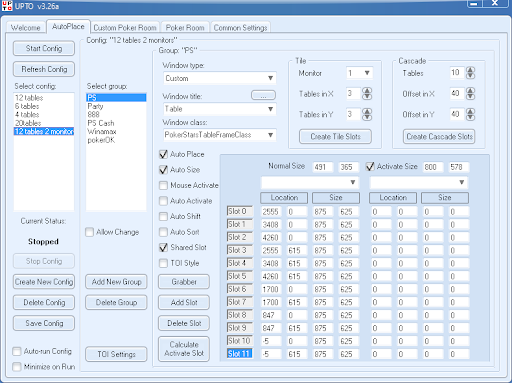Open the AutoPlace tab
This screenshot has height=383, width=512.
(x=68, y=26)
